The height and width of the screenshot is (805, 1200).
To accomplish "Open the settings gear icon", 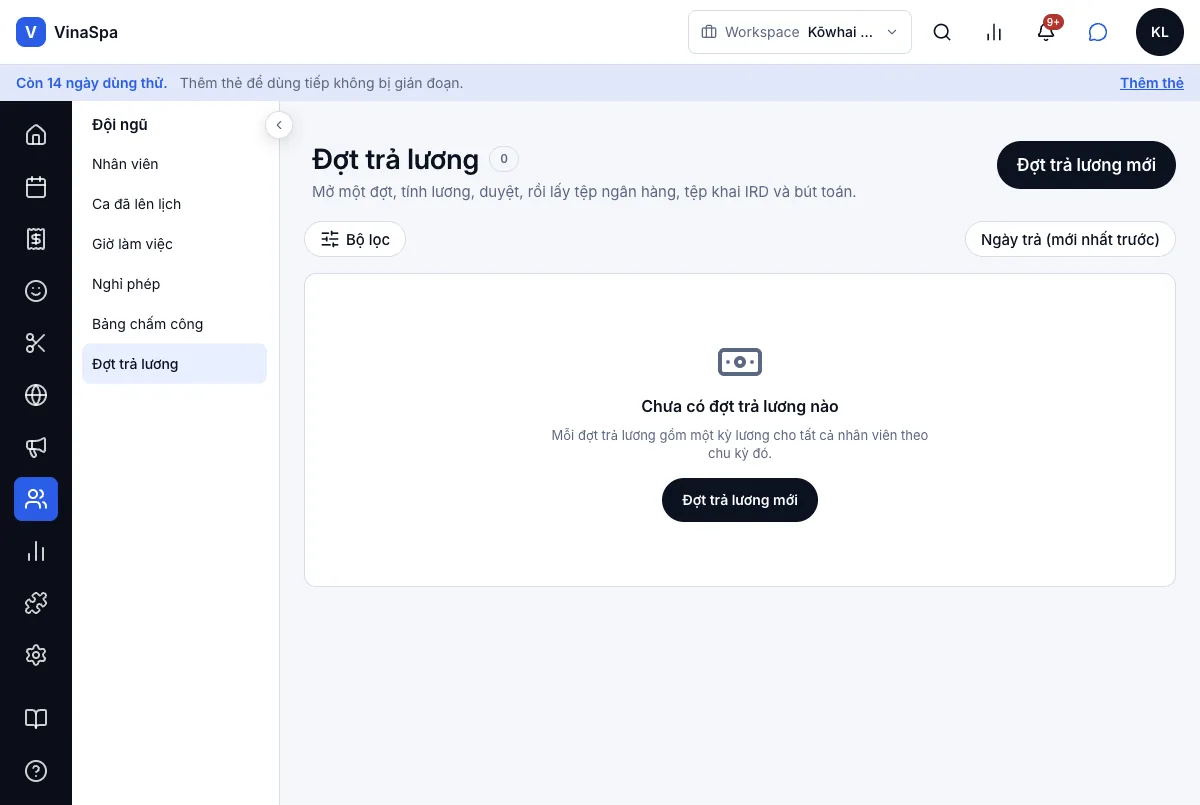I will click(x=36, y=655).
